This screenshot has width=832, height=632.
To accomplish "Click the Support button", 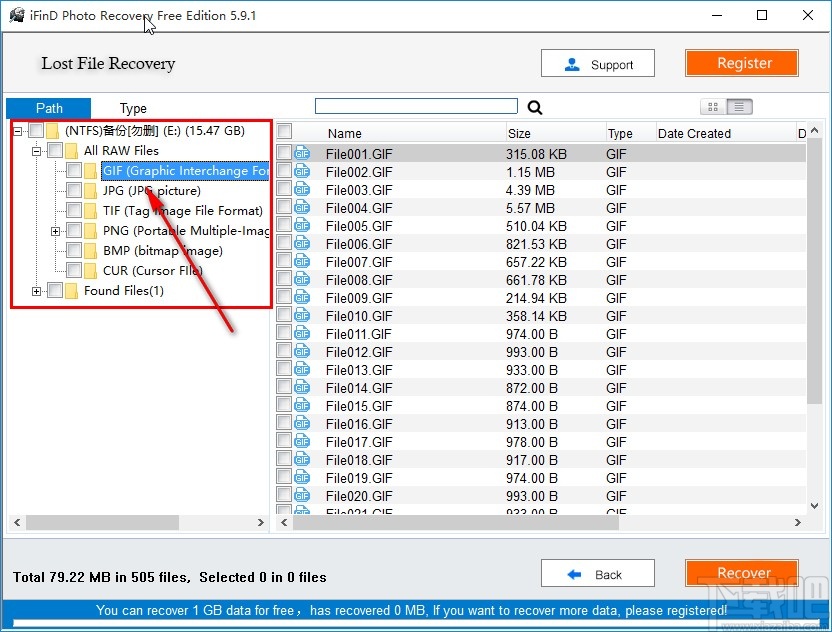I will 598,64.
